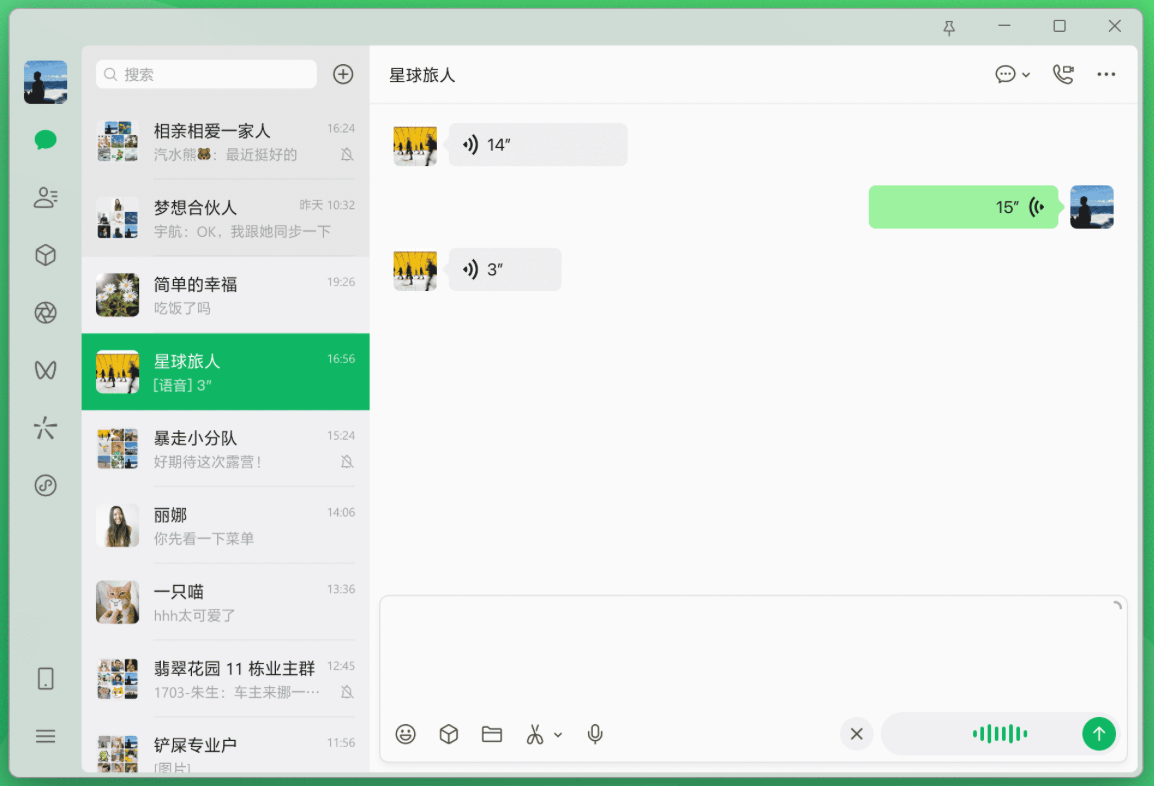The width and height of the screenshot is (1154, 786).
Task: Click mute bell icon on 暴走小分队
Action: click(347, 461)
